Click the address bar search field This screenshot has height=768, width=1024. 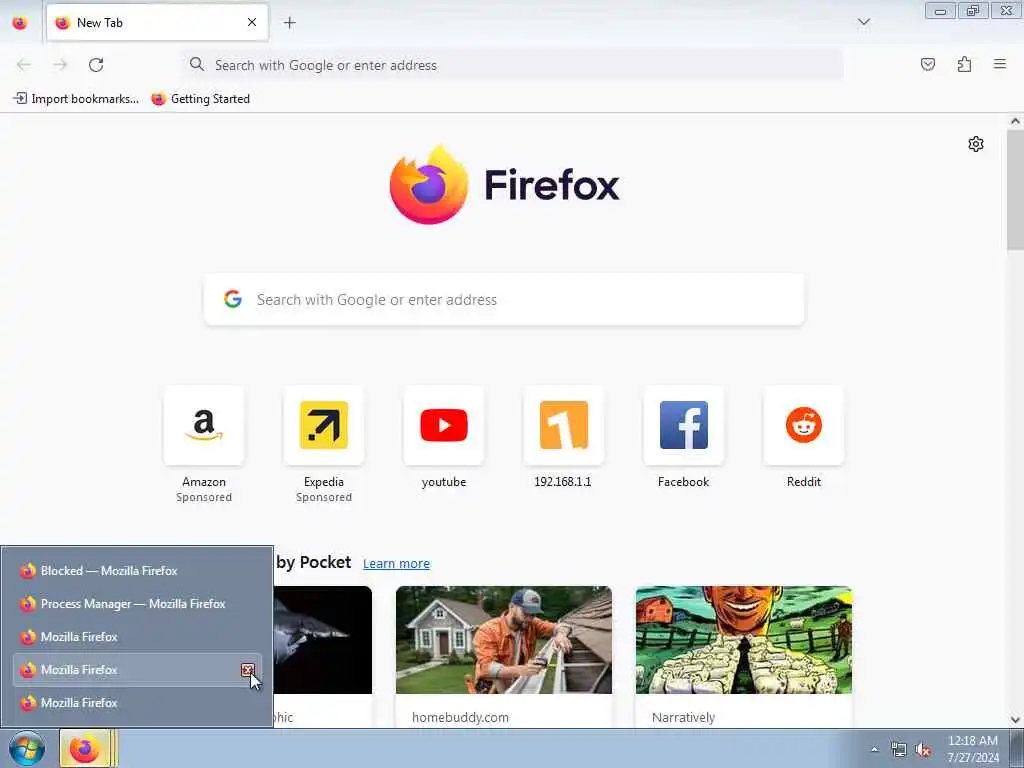(513, 65)
